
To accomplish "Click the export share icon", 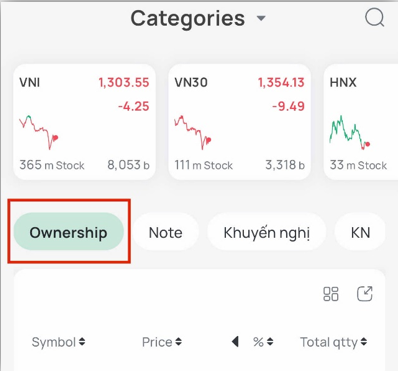I will (365, 294).
